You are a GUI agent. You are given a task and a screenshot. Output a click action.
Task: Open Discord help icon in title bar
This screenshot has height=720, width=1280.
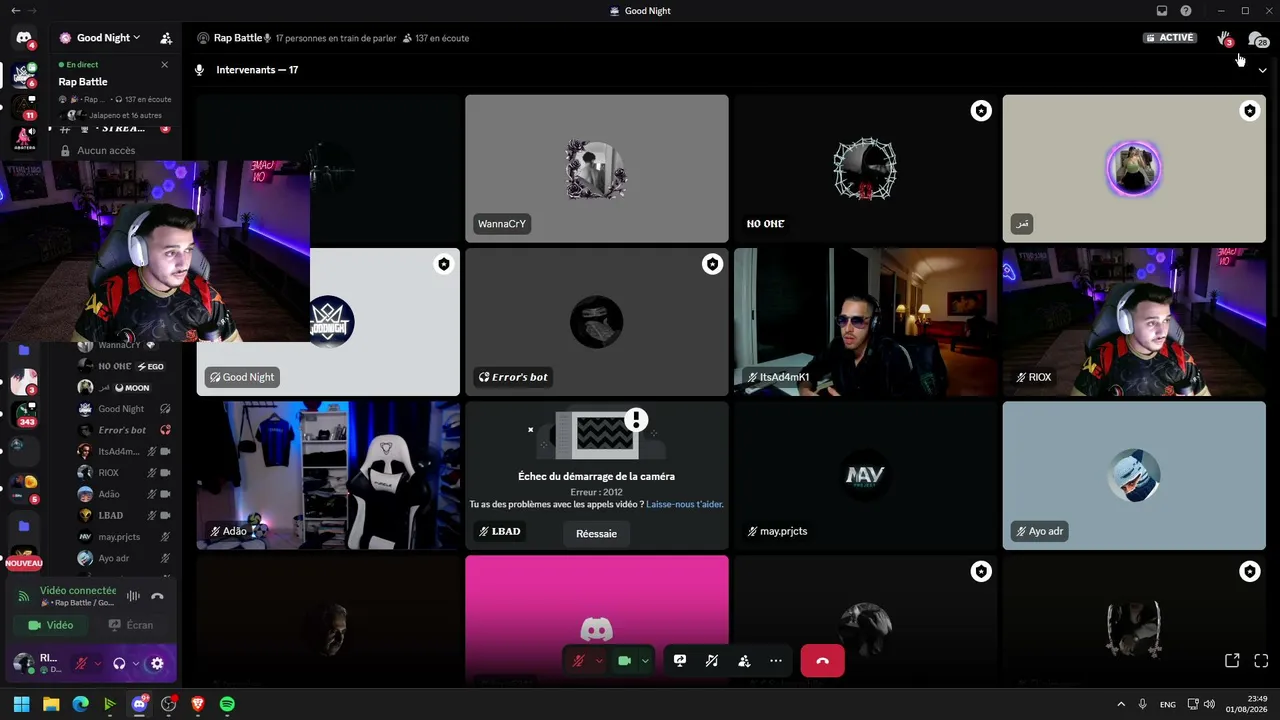pyautogui.click(x=1185, y=11)
